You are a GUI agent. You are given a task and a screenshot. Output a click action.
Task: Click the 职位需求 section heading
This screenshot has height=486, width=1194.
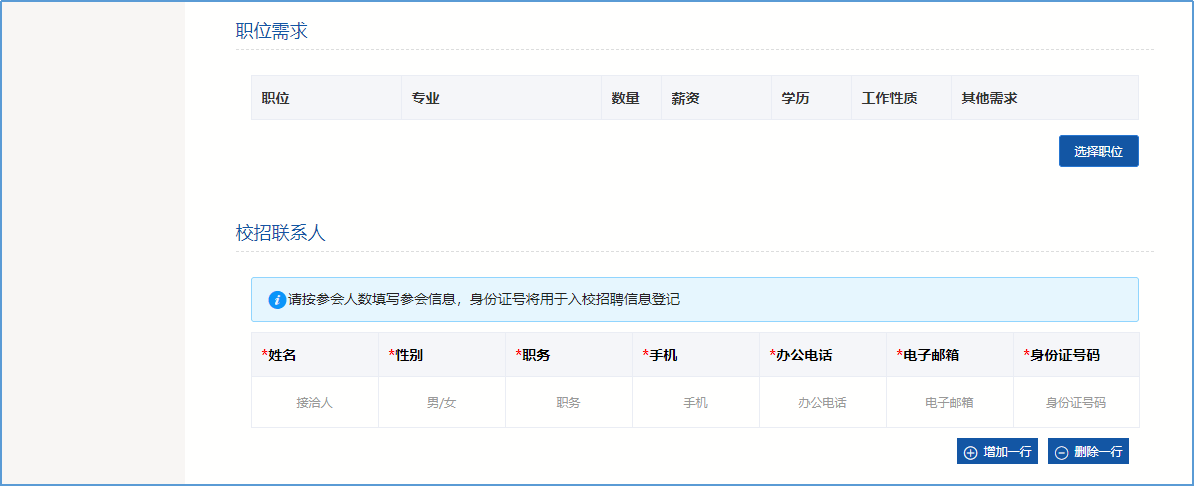click(271, 31)
